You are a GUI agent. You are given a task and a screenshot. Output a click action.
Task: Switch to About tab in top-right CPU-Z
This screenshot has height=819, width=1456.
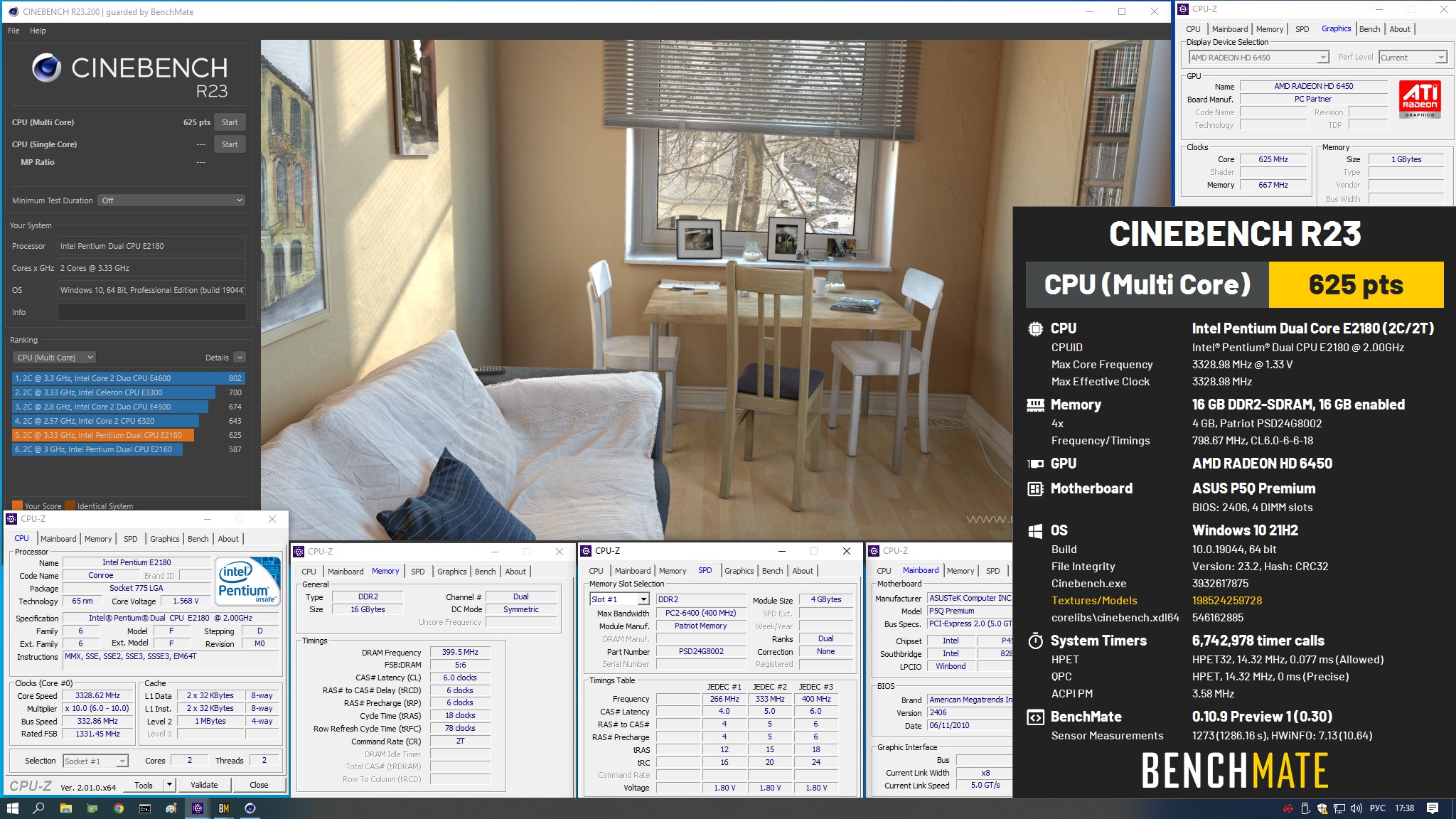(1400, 29)
